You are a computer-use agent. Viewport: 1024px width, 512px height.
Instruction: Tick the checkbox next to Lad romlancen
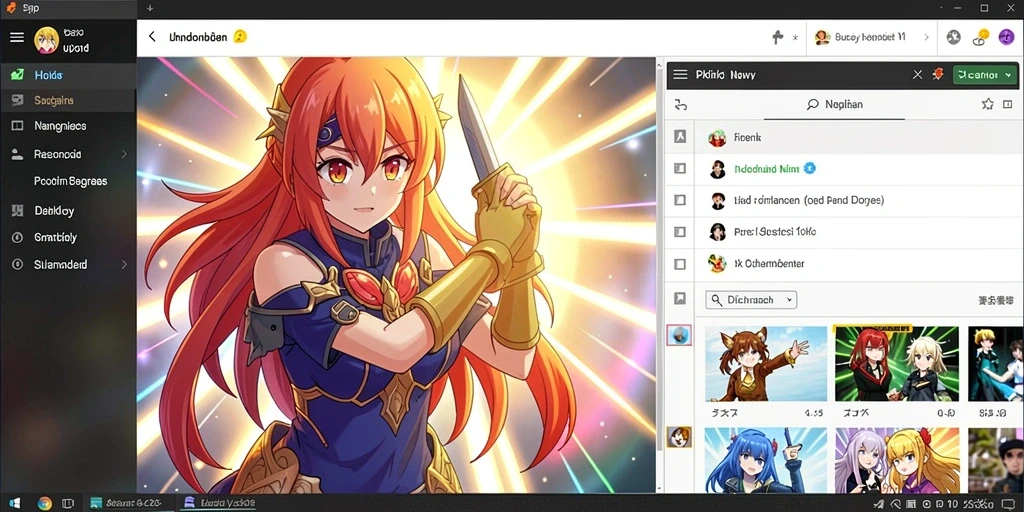pos(680,200)
